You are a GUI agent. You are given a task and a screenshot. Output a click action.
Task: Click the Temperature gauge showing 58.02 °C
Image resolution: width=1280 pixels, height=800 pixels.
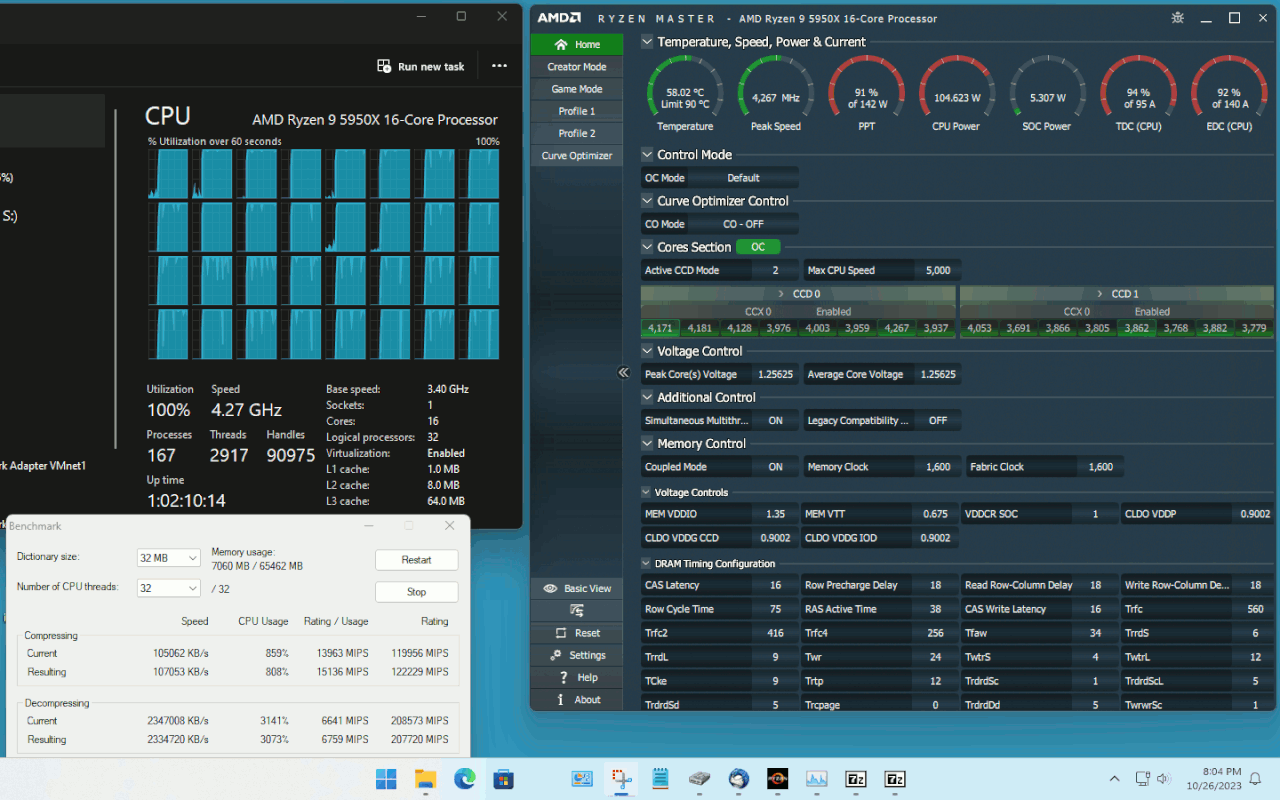[685, 94]
